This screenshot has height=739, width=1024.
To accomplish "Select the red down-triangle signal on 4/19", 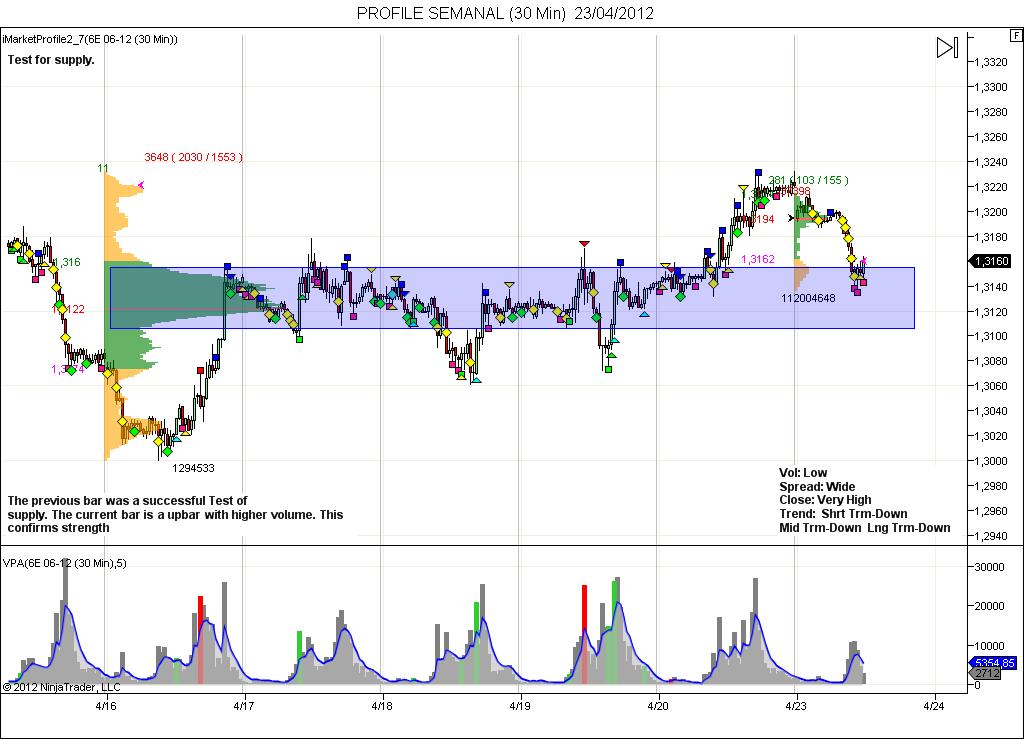I will [x=584, y=244].
